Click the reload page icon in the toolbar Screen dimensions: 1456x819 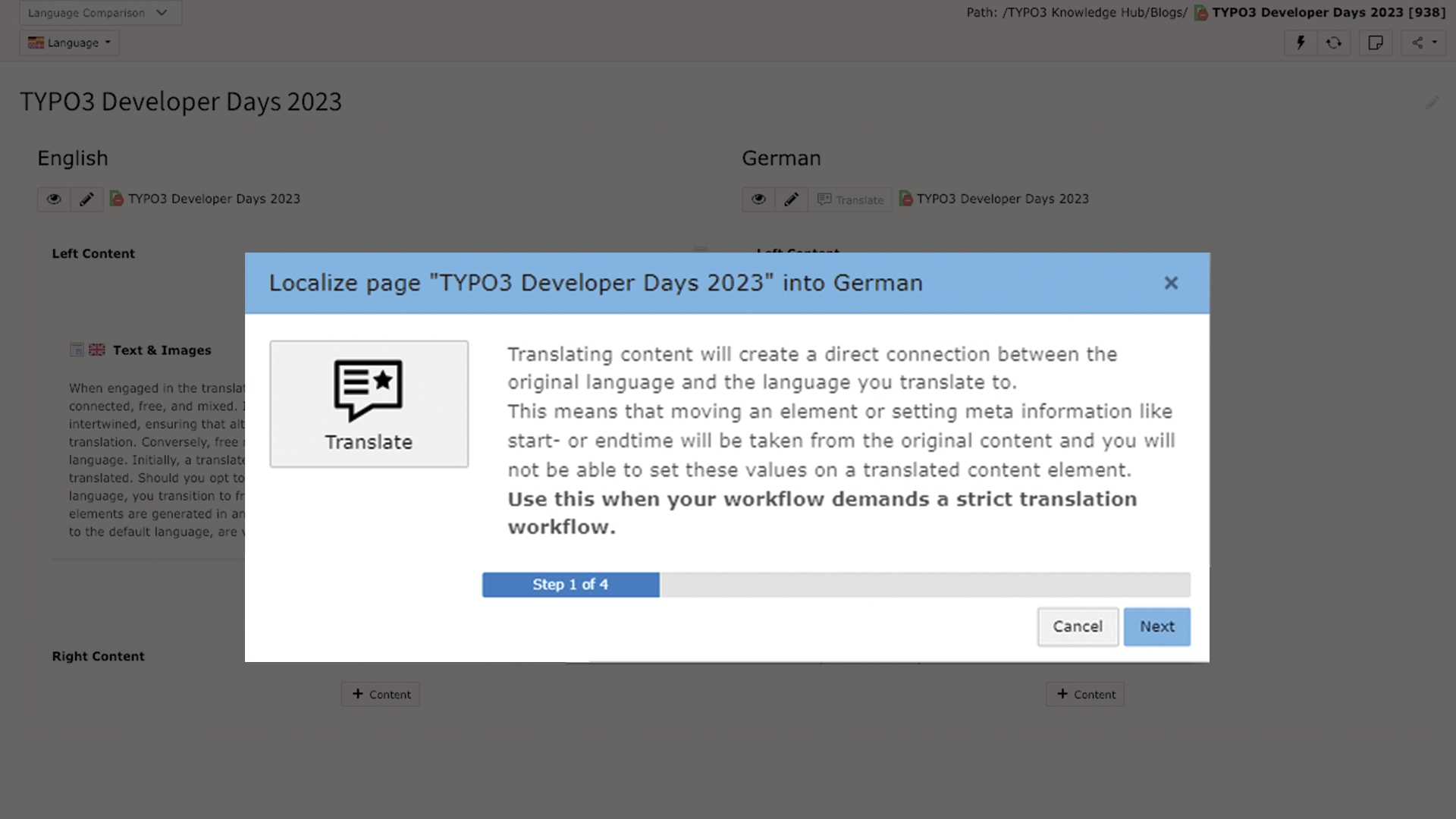point(1335,42)
